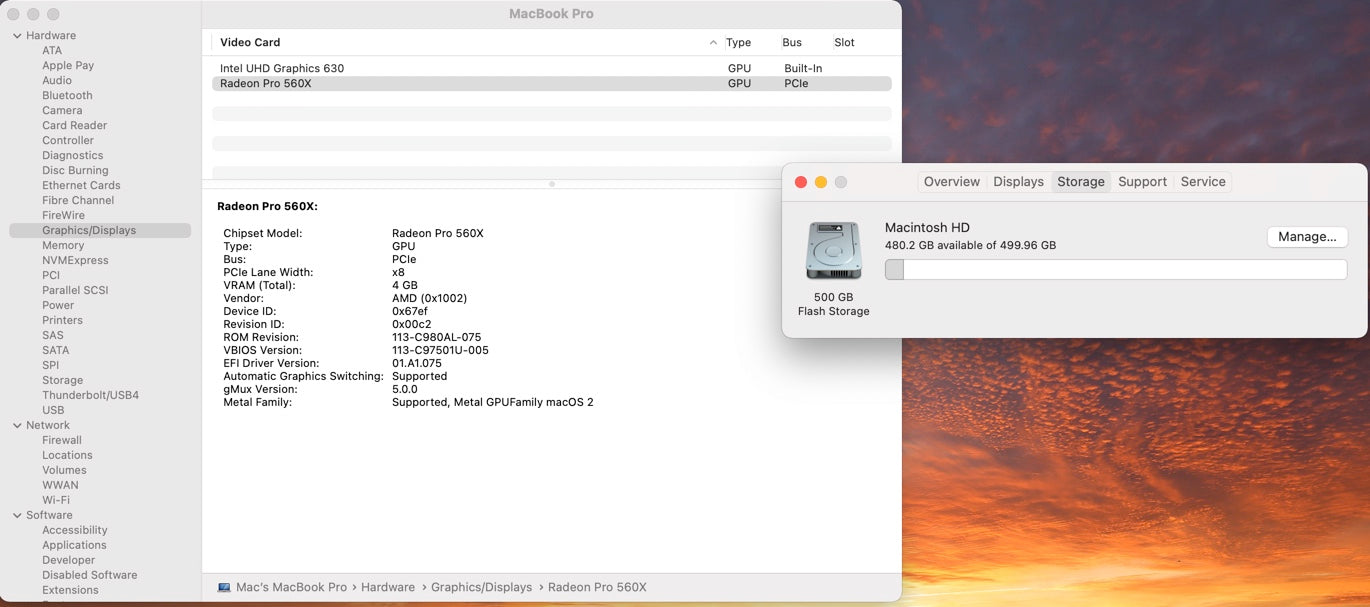Collapse the Hardware section in sidebar
1370x607 pixels.
(17, 36)
